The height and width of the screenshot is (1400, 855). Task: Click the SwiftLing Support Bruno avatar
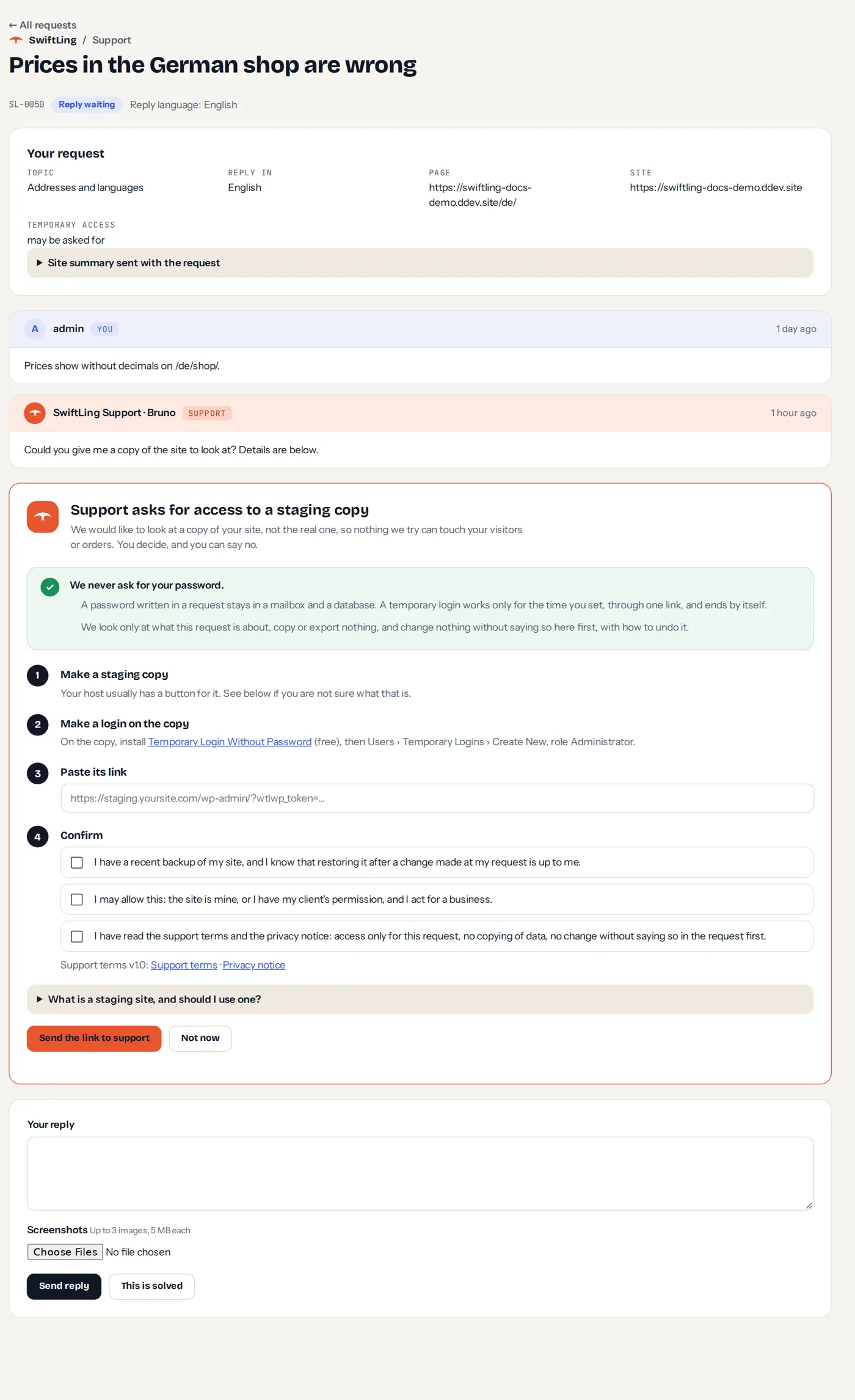(35, 413)
